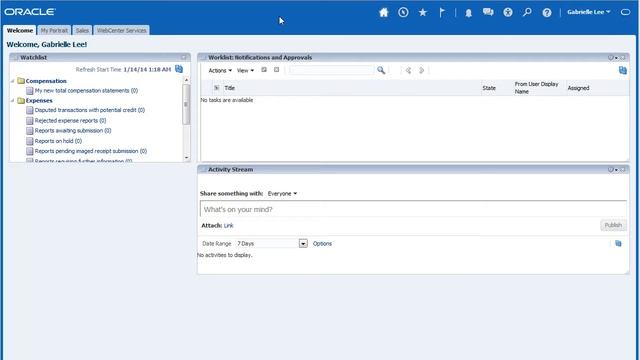Click icon beside Rejected expense reports
The width and height of the screenshot is (640, 360).
click(29, 121)
